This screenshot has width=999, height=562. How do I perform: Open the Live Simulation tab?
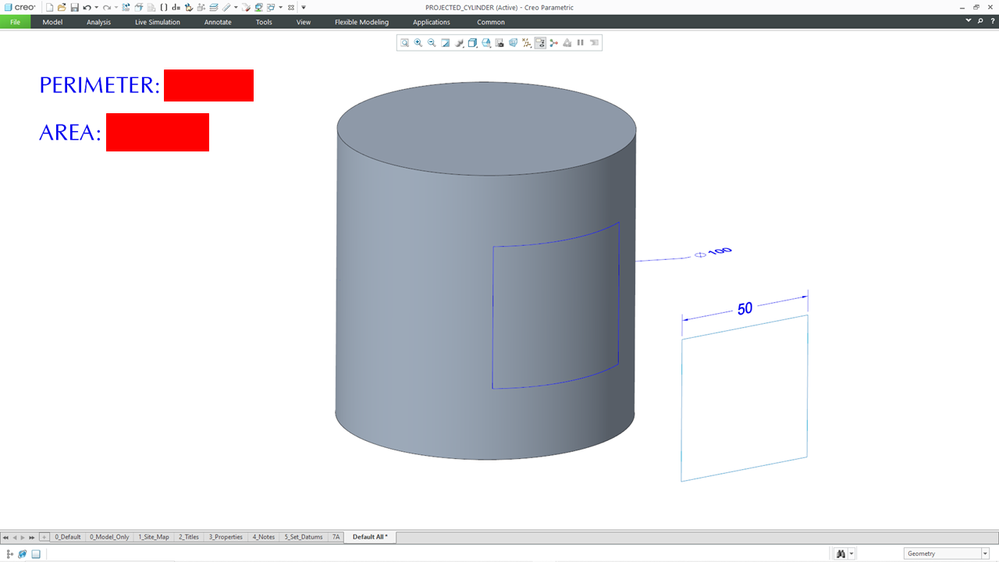click(x=157, y=22)
